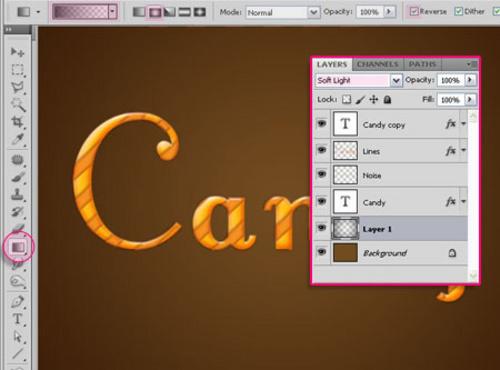500x370 pixels.
Task: Open options bar Opacity slider arrow
Action: [389, 12]
